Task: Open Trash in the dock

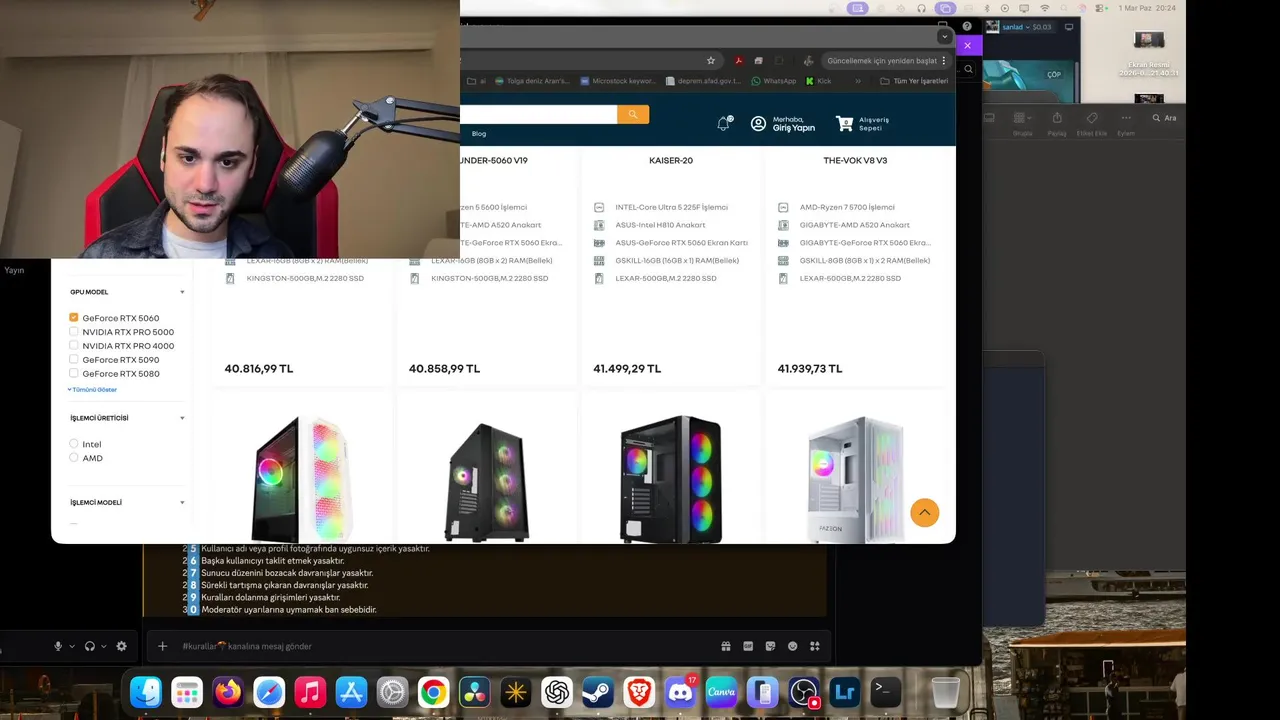Action: point(945,692)
